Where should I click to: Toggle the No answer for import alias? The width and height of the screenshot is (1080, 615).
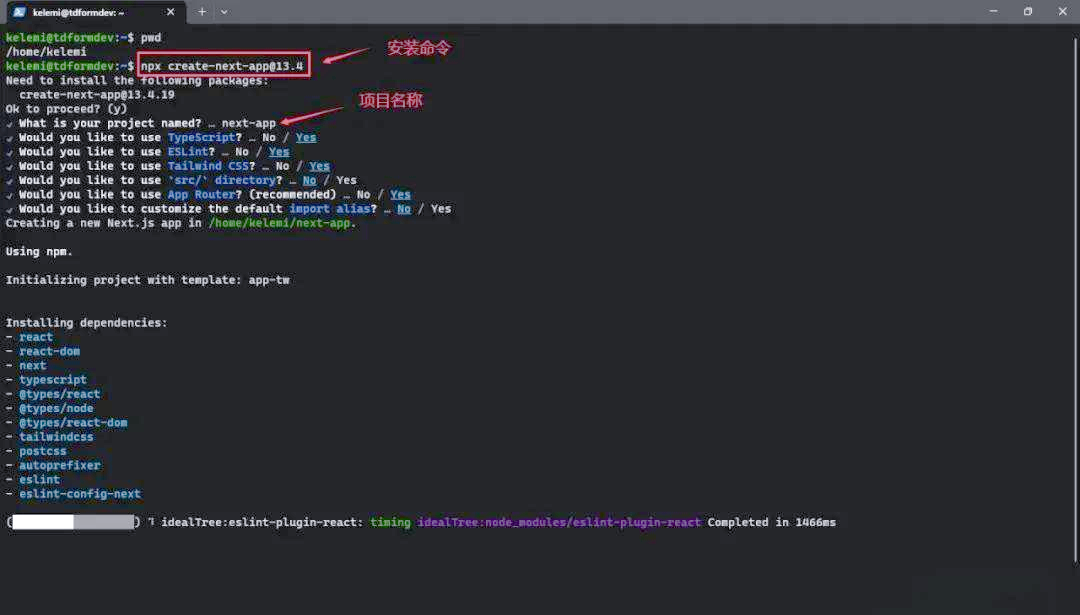pyautogui.click(x=403, y=208)
